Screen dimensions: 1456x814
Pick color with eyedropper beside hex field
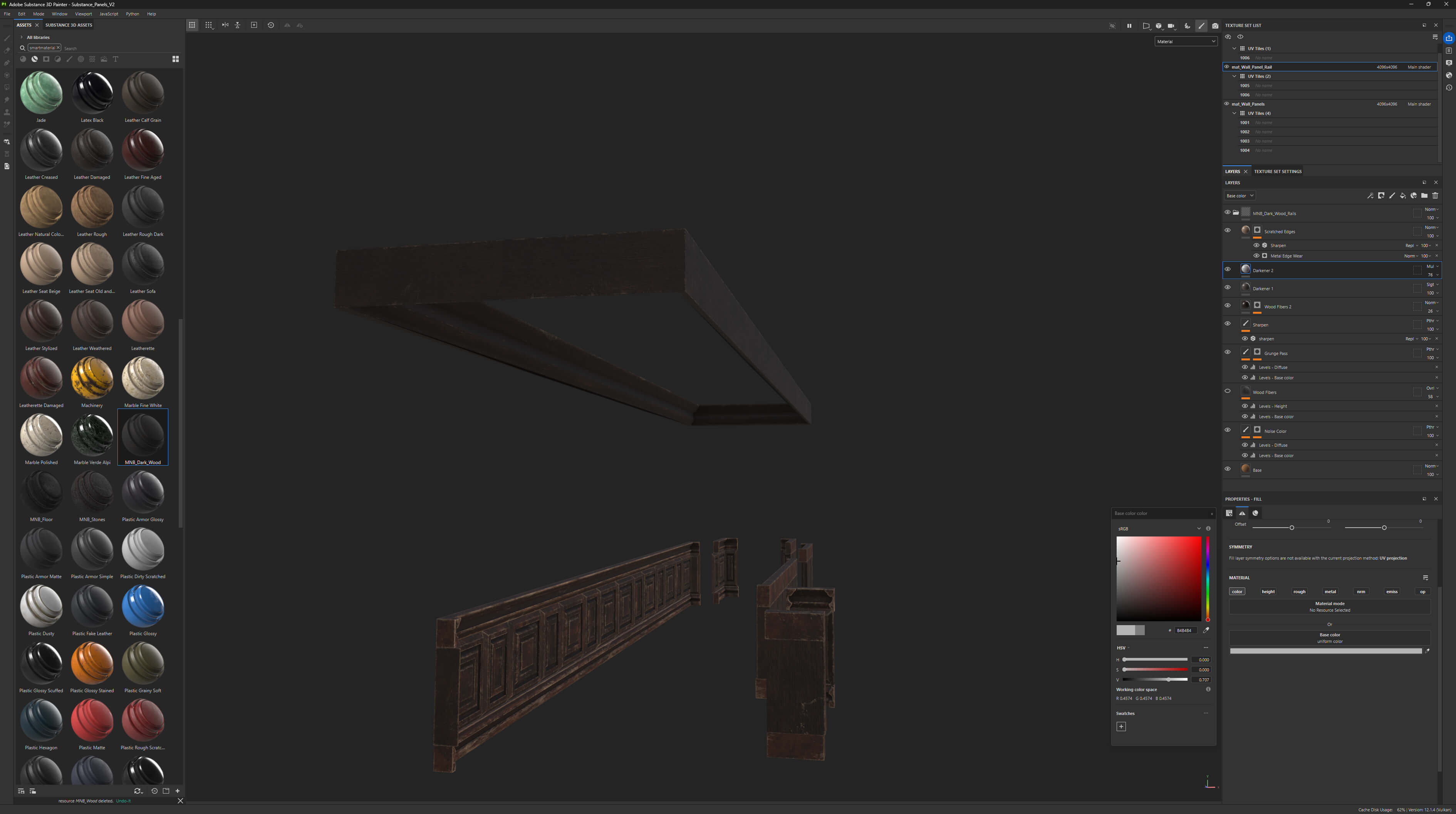[x=1206, y=630]
